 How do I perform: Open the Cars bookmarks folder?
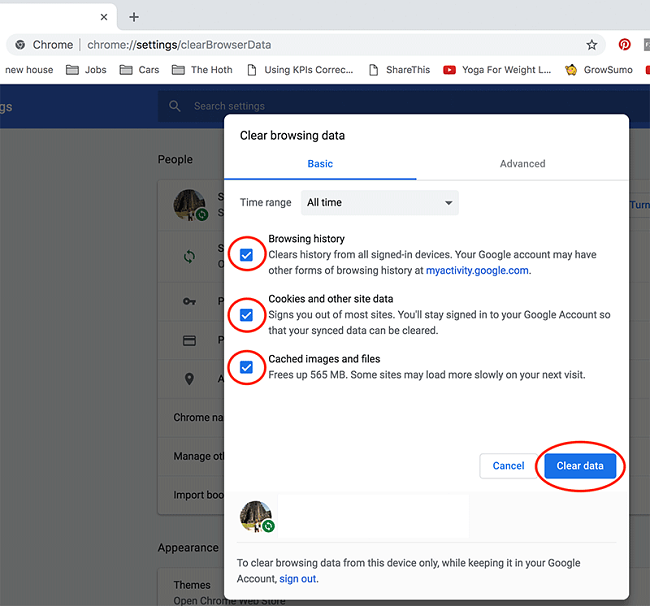[139, 70]
